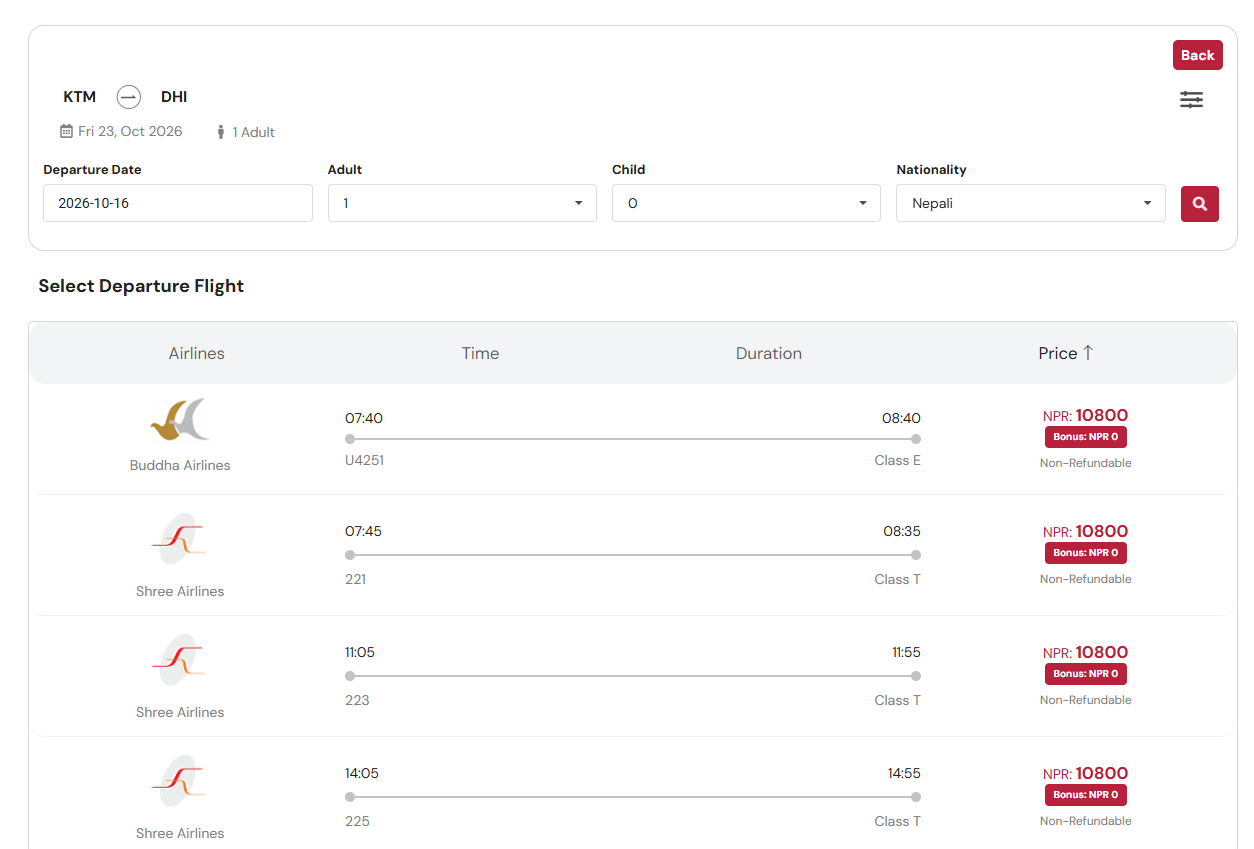Viewport: 1254px width, 849px height.
Task: Click the Time column header
Action: coord(480,353)
